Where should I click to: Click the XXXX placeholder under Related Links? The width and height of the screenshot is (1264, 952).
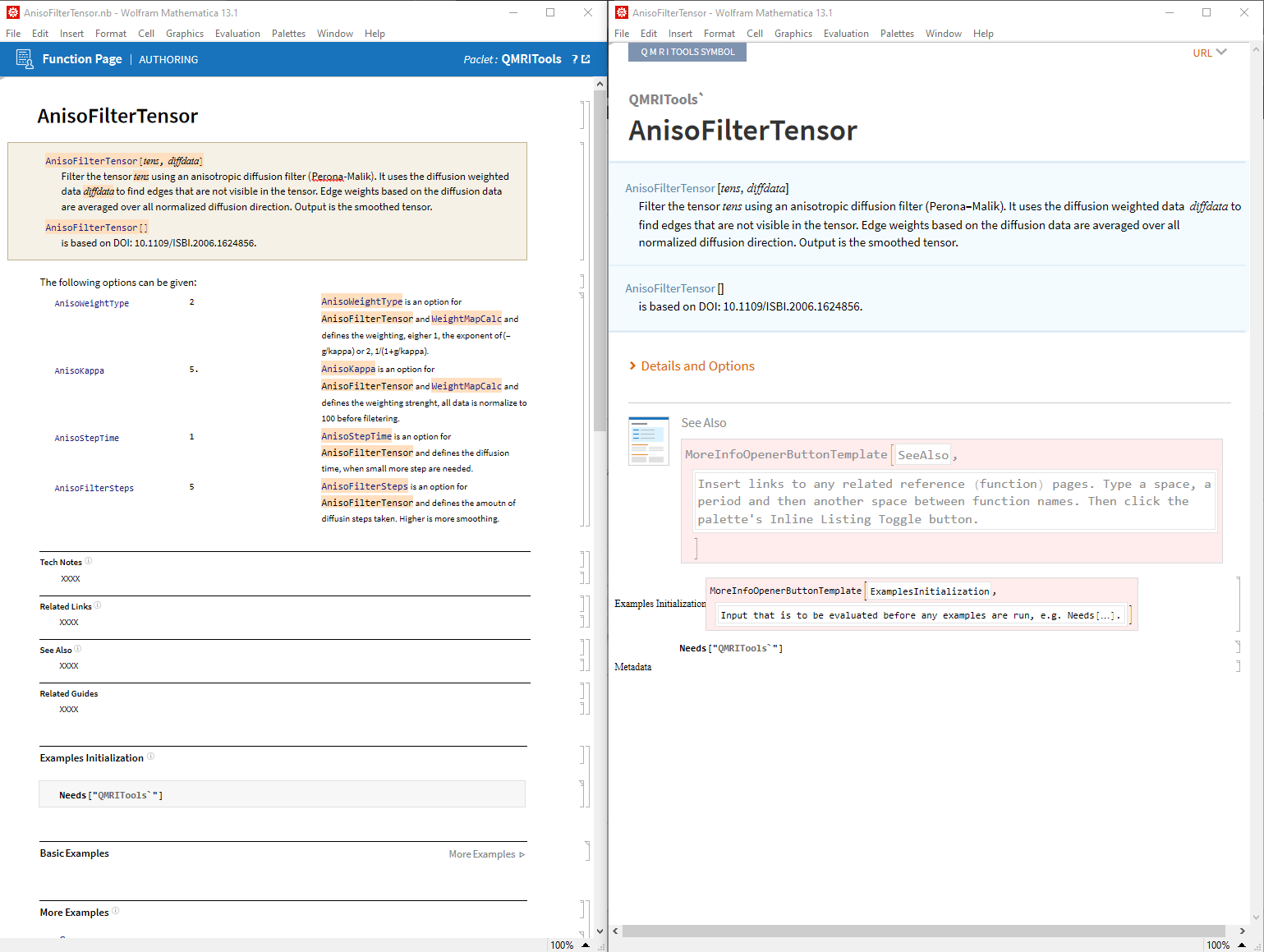coord(69,622)
